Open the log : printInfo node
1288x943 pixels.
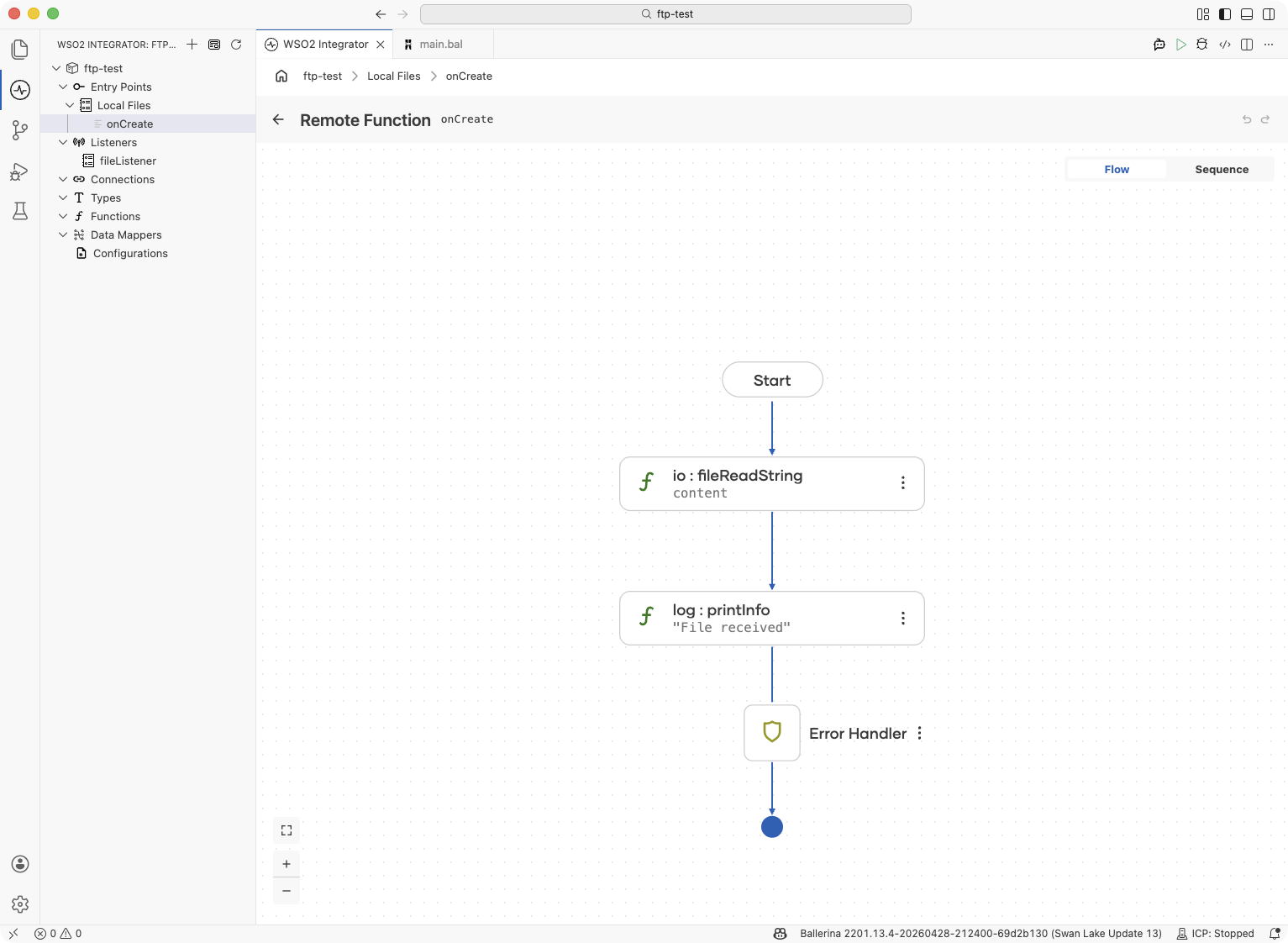coord(772,618)
